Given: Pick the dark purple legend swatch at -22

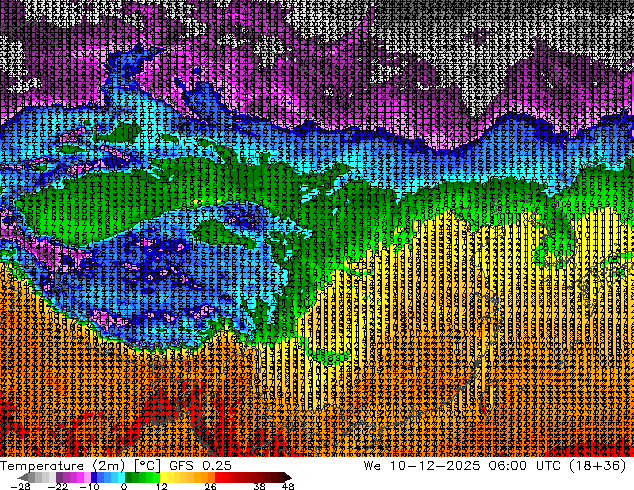Looking at the screenshot, I should [x=59, y=477].
